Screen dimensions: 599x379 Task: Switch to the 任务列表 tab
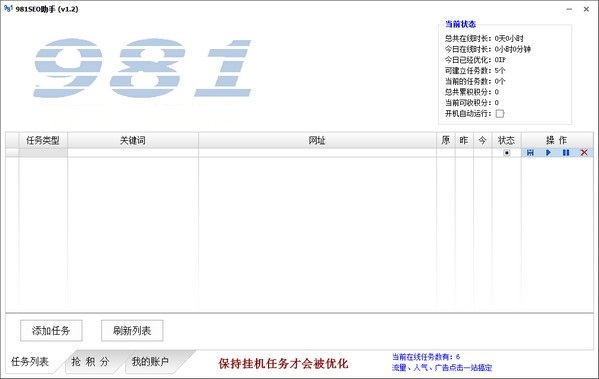[30, 361]
